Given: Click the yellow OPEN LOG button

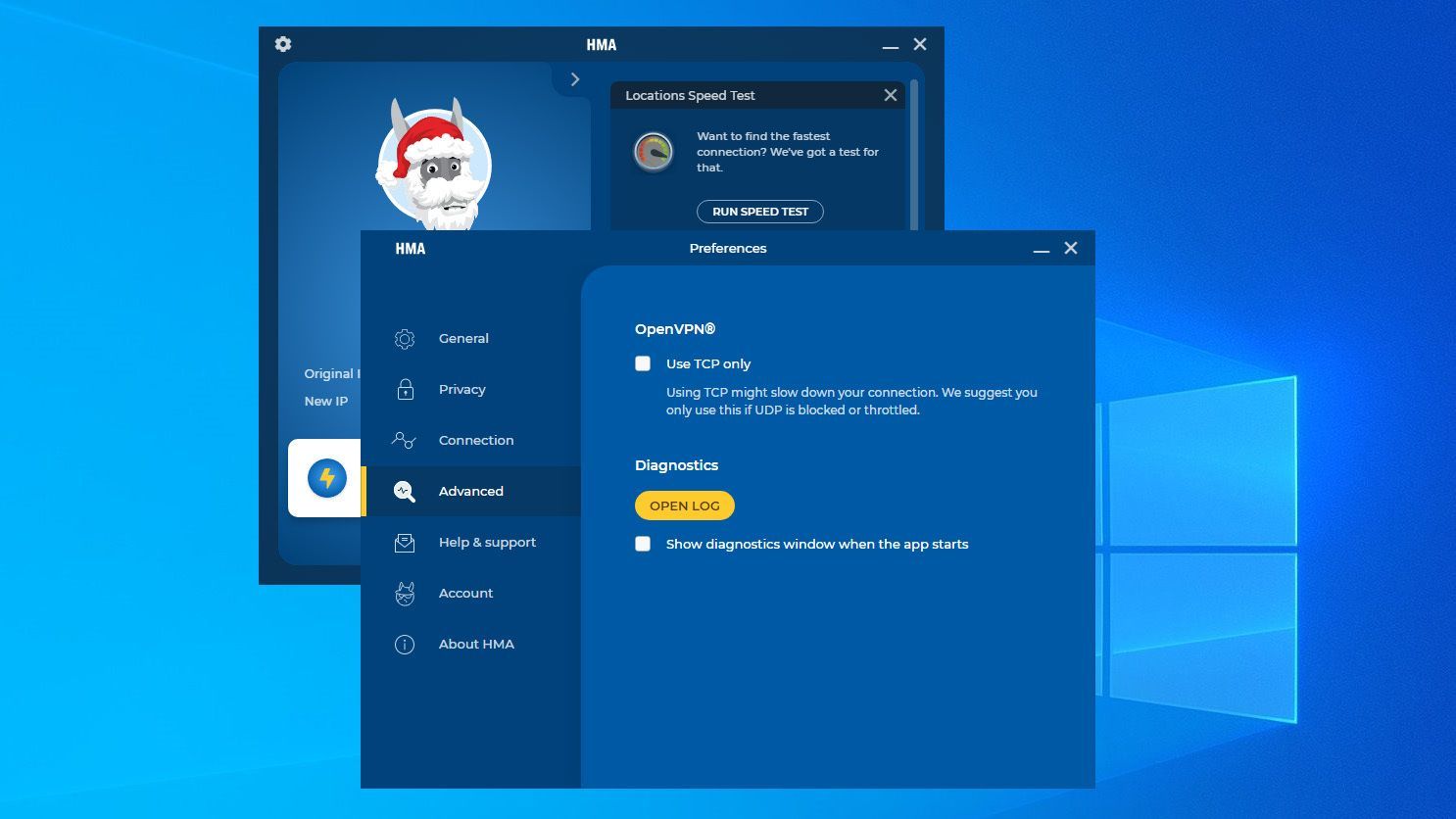Looking at the screenshot, I should 684,506.
